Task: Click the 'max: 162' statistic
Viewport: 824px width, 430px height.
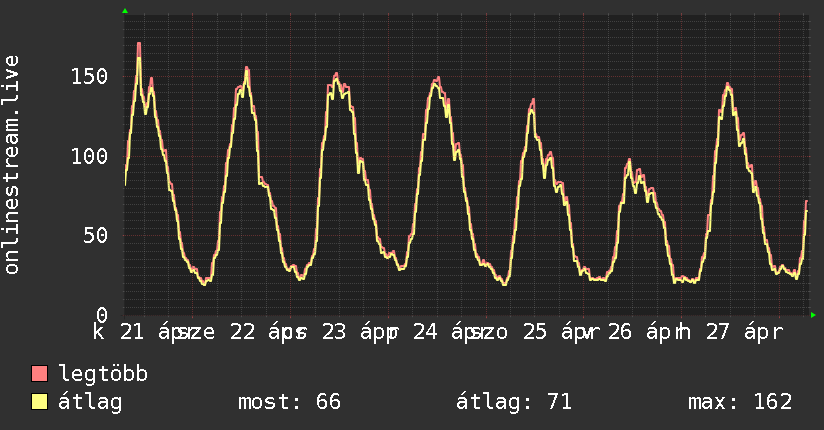Action: [x=739, y=402]
